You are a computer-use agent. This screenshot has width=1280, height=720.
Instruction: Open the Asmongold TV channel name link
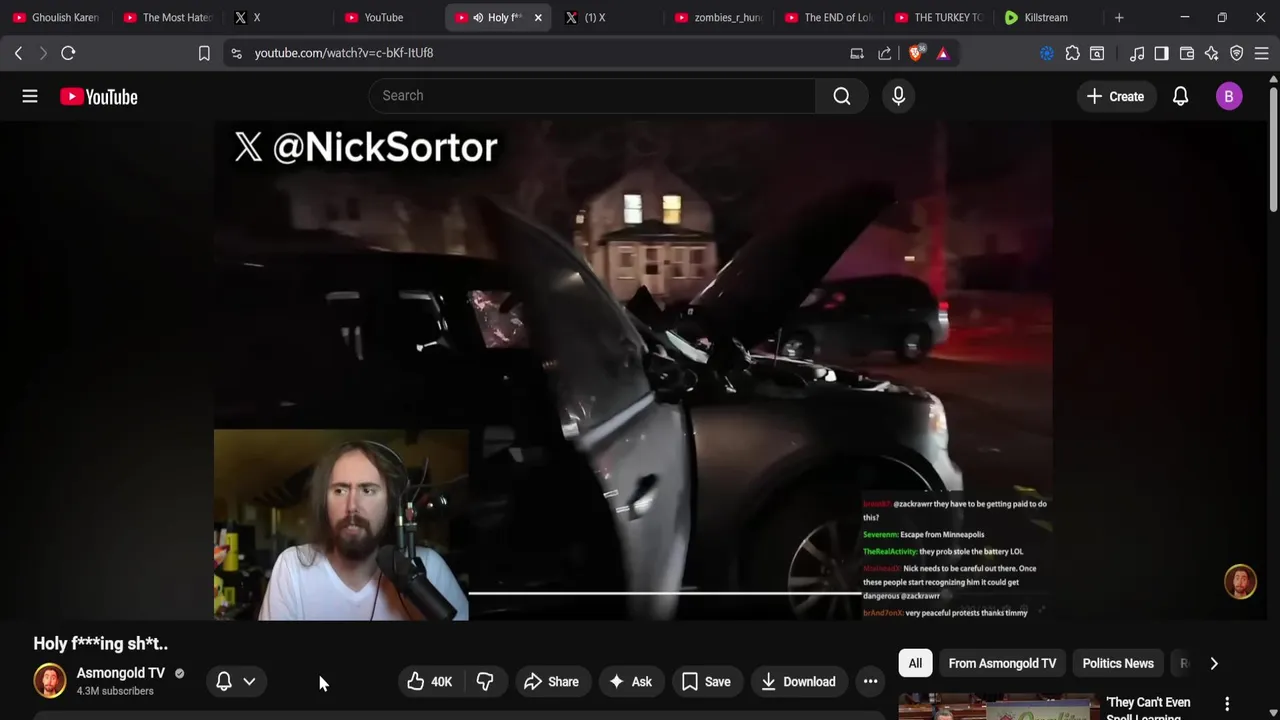121,673
